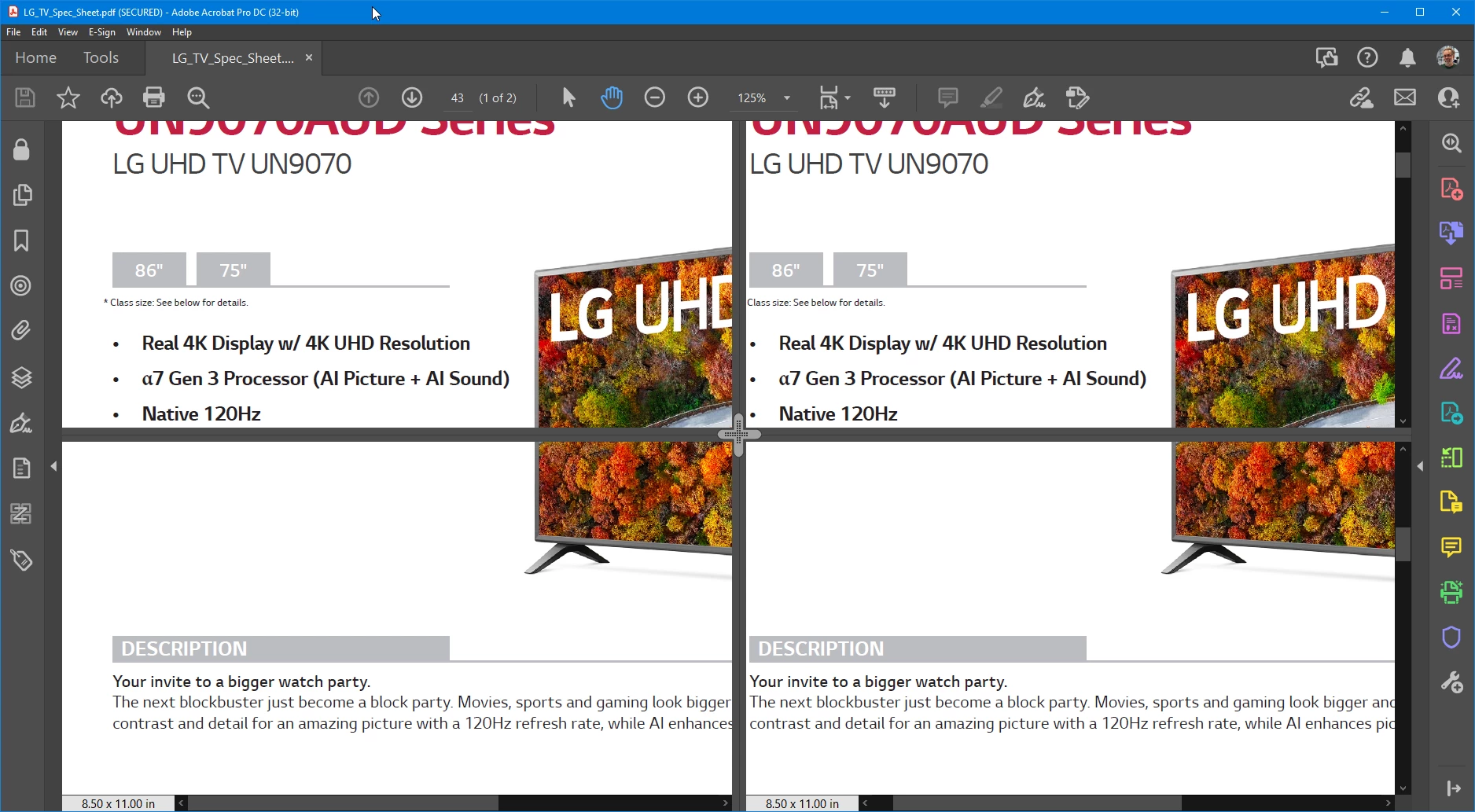
Task: Switch to the Home tab
Action: point(36,57)
